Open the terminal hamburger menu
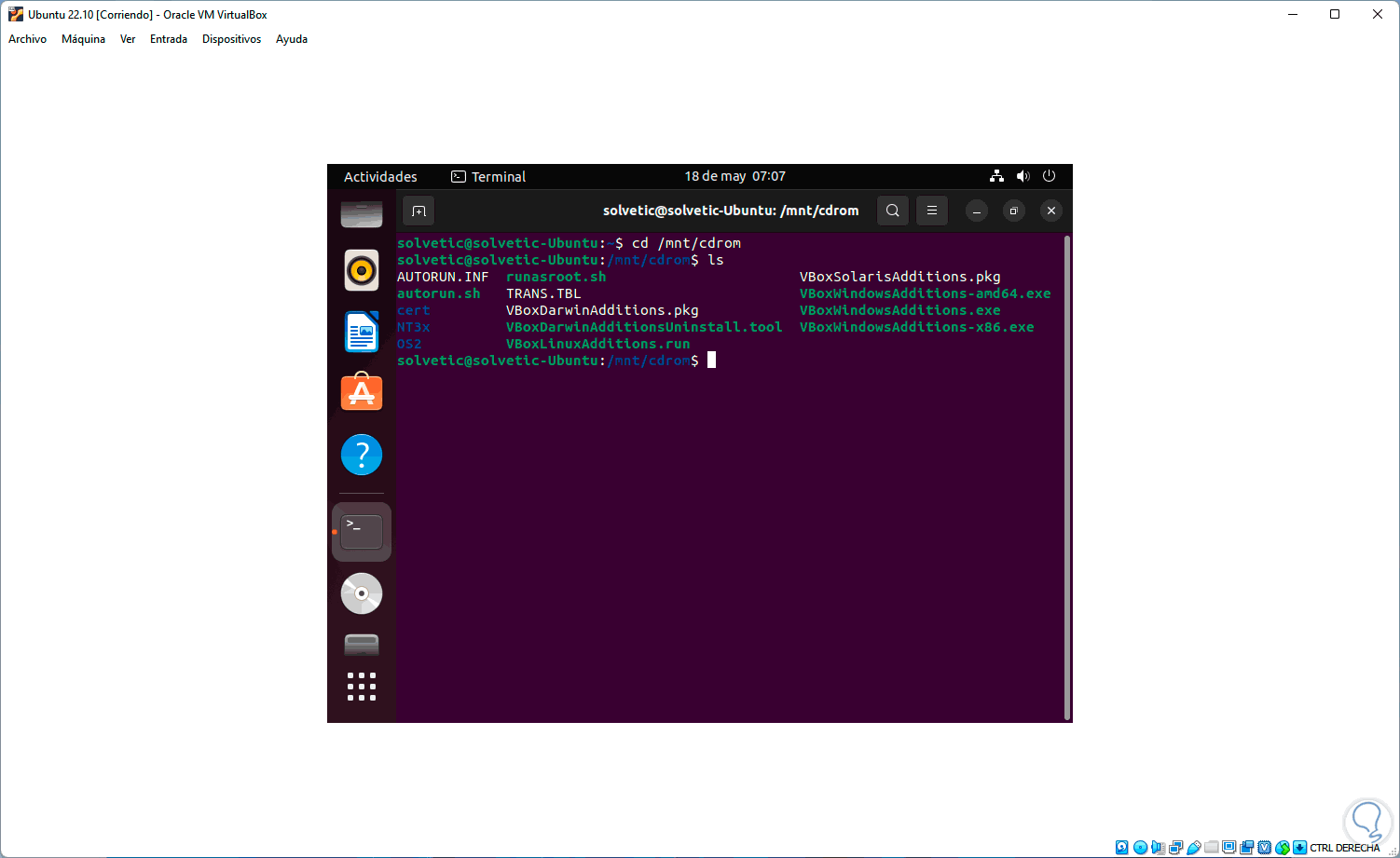 click(x=932, y=211)
